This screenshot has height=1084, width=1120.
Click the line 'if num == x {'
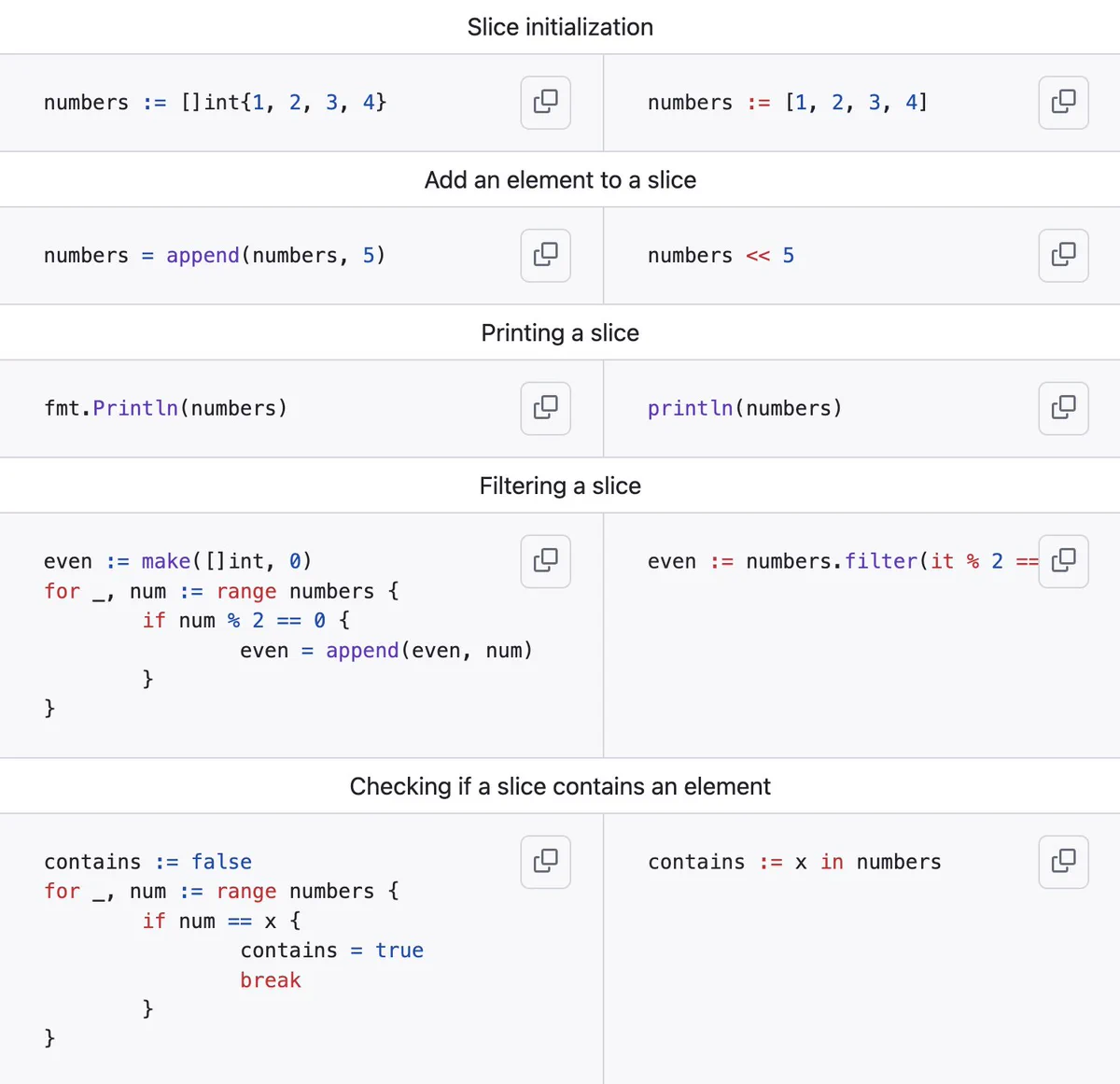click(x=221, y=922)
